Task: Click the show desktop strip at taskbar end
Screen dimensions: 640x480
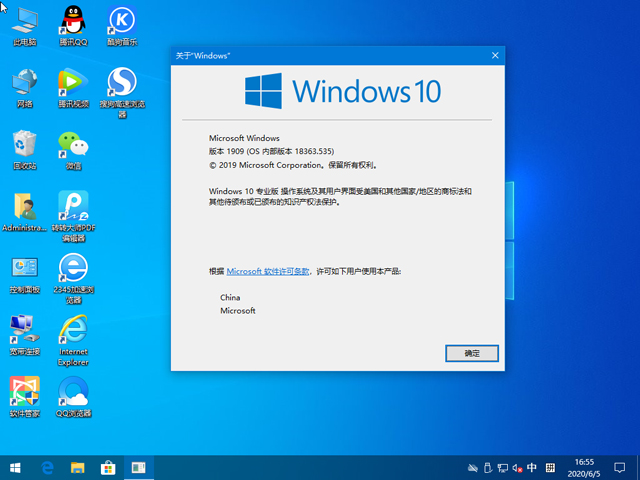Action: [638, 468]
